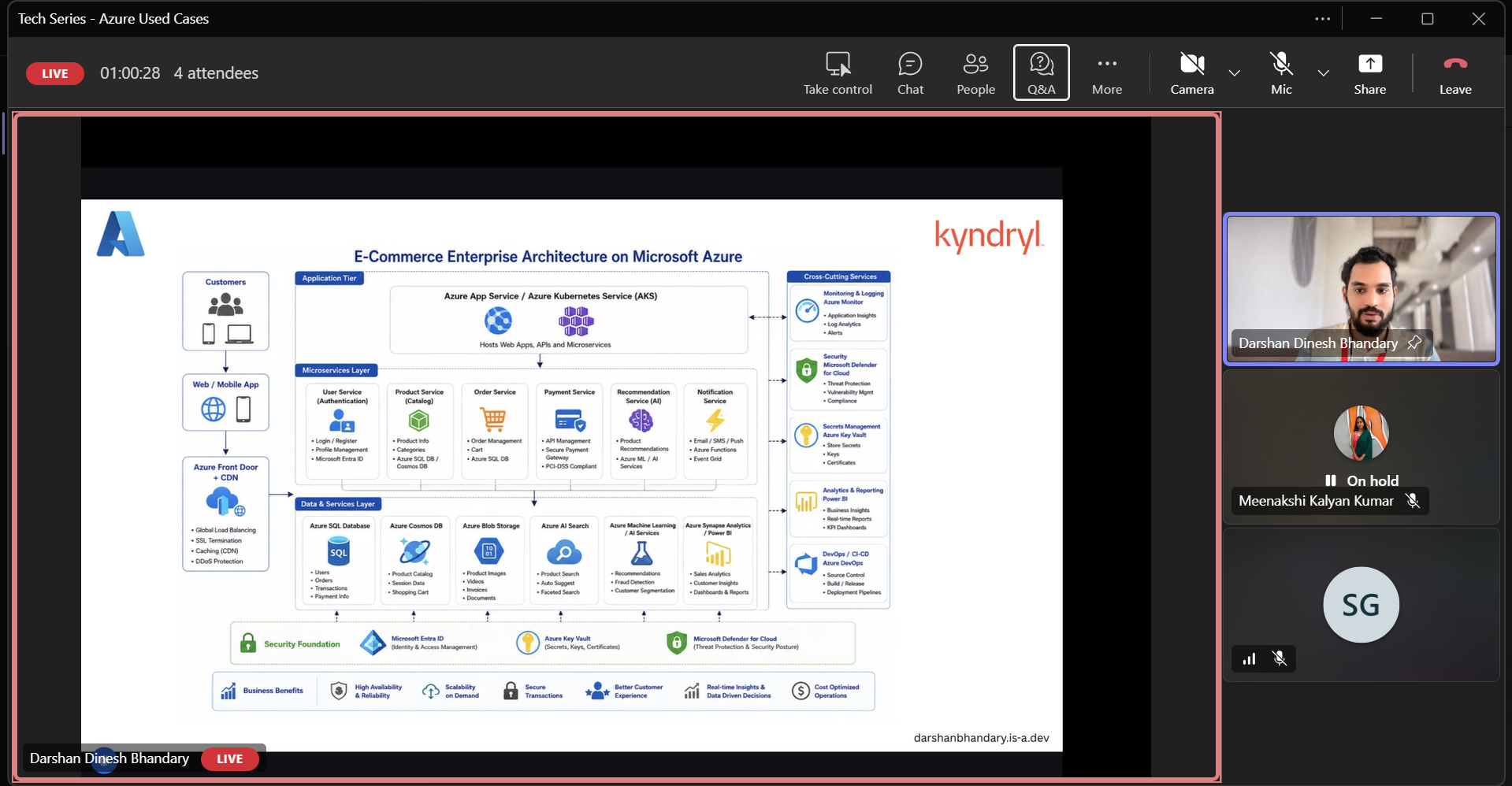Click the red LIVE indicator badge

[55, 73]
